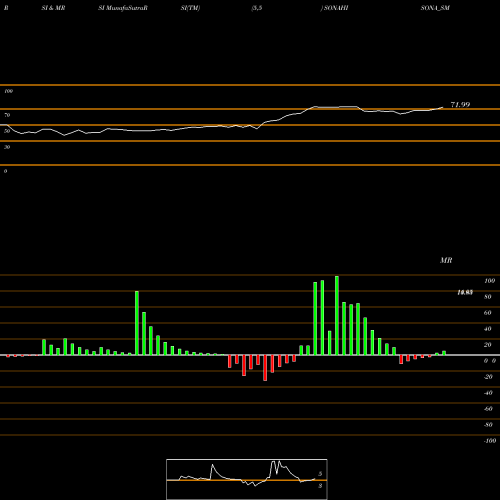
Task: Click the 71.99 RSI value label
Action: coord(460,105)
